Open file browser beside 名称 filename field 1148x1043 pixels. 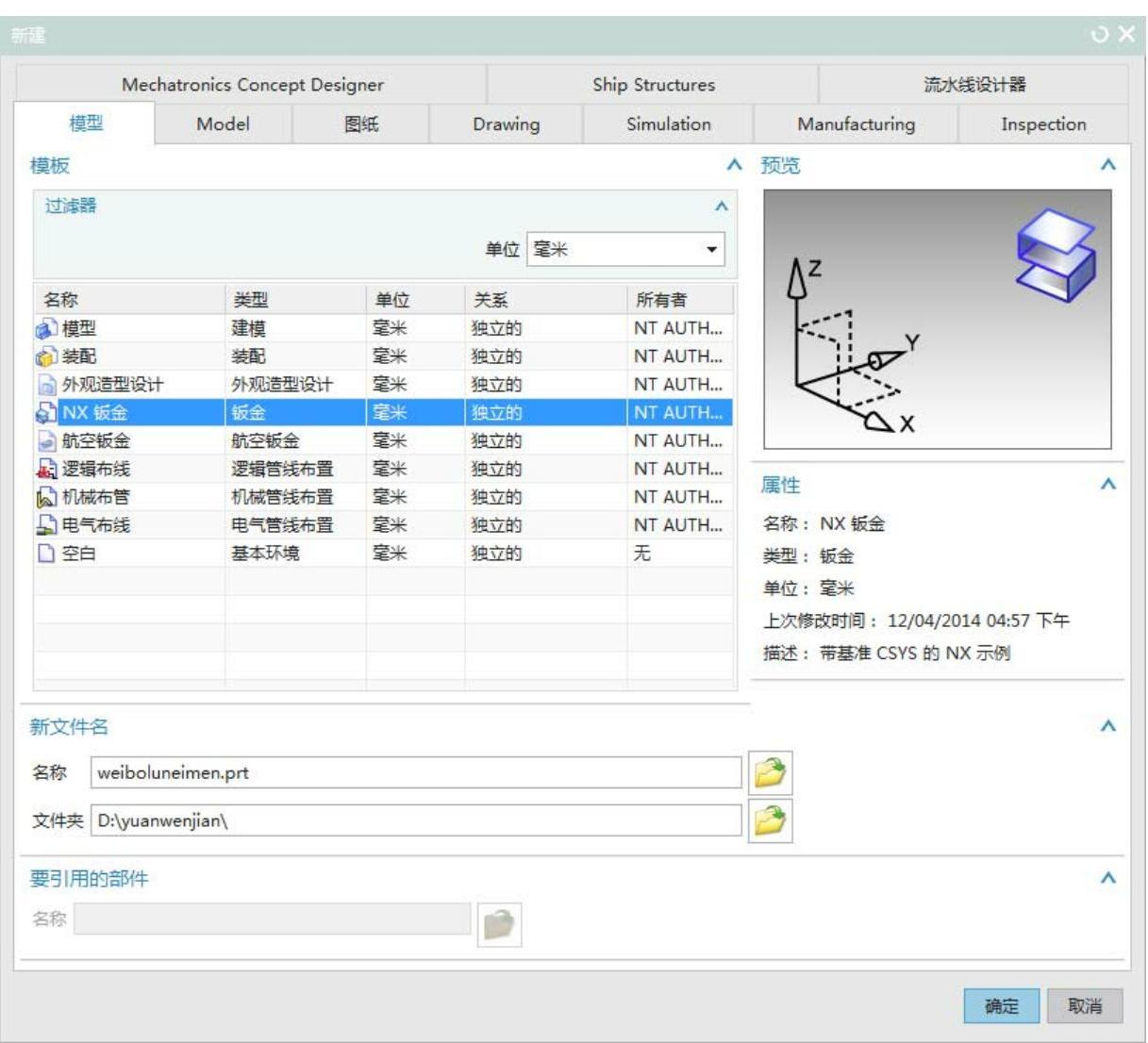770,773
